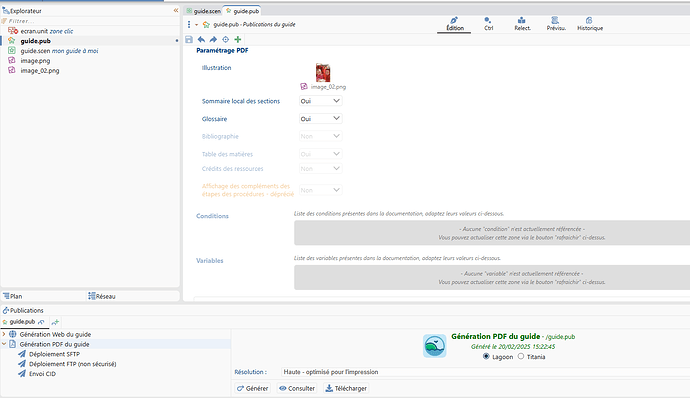Collapse the Explorateur panel with double chevron
This screenshot has height=398, width=690.
pos(176,11)
